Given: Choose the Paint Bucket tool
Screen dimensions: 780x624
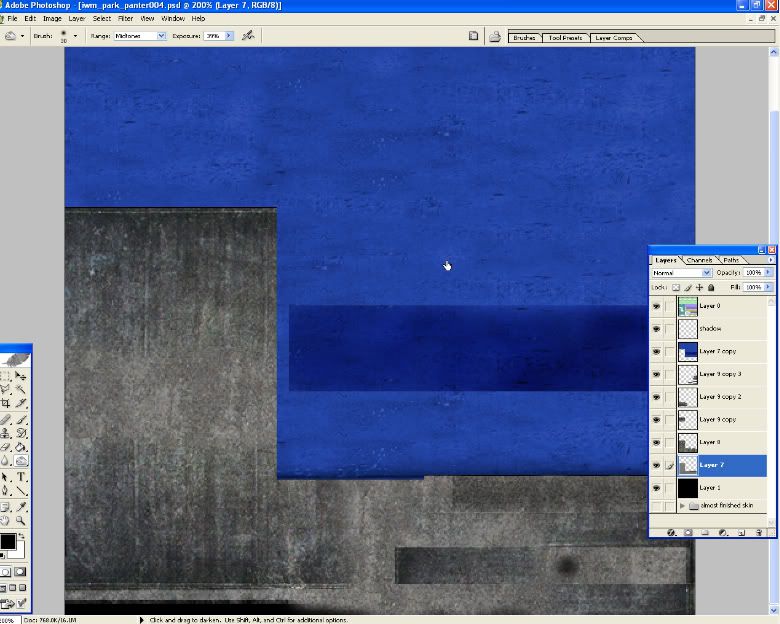Looking at the screenshot, I should pyautogui.click(x=21, y=447).
